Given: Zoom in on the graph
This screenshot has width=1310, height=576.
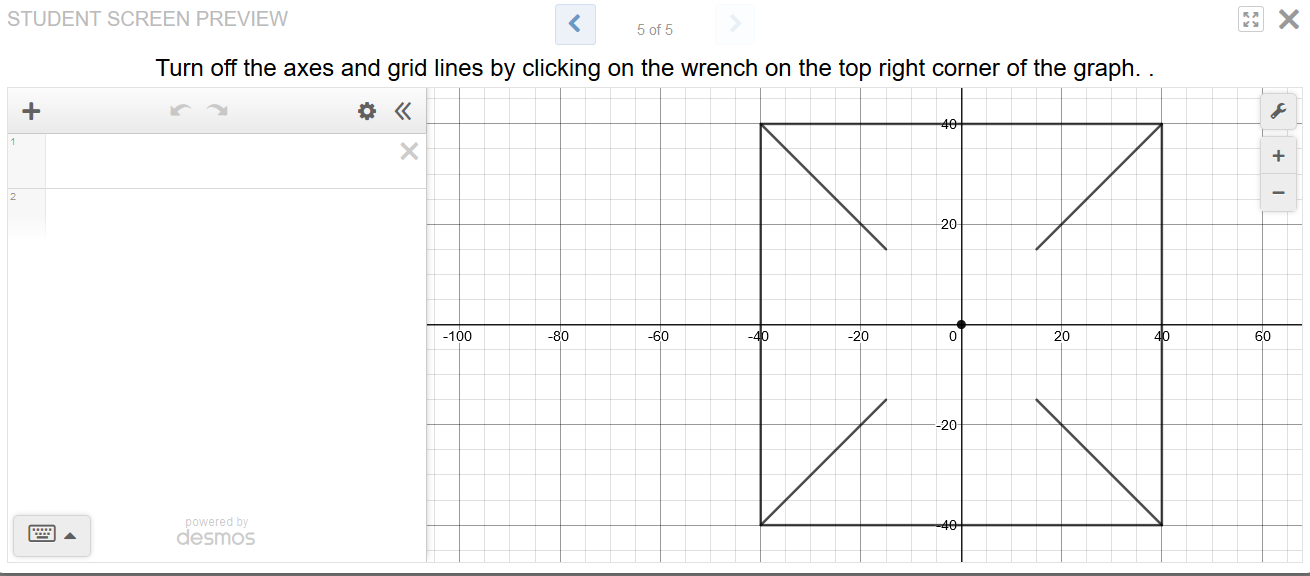Looking at the screenshot, I should (1277, 156).
